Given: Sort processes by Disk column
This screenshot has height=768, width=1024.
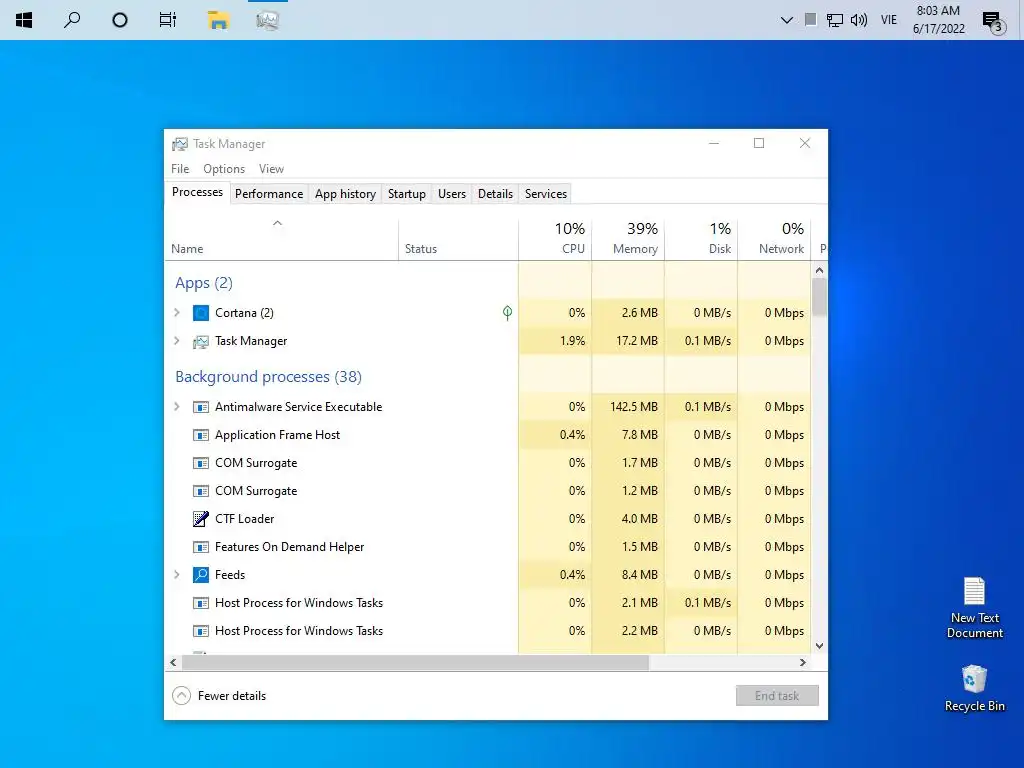Looking at the screenshot, I should tap(701, 240).
